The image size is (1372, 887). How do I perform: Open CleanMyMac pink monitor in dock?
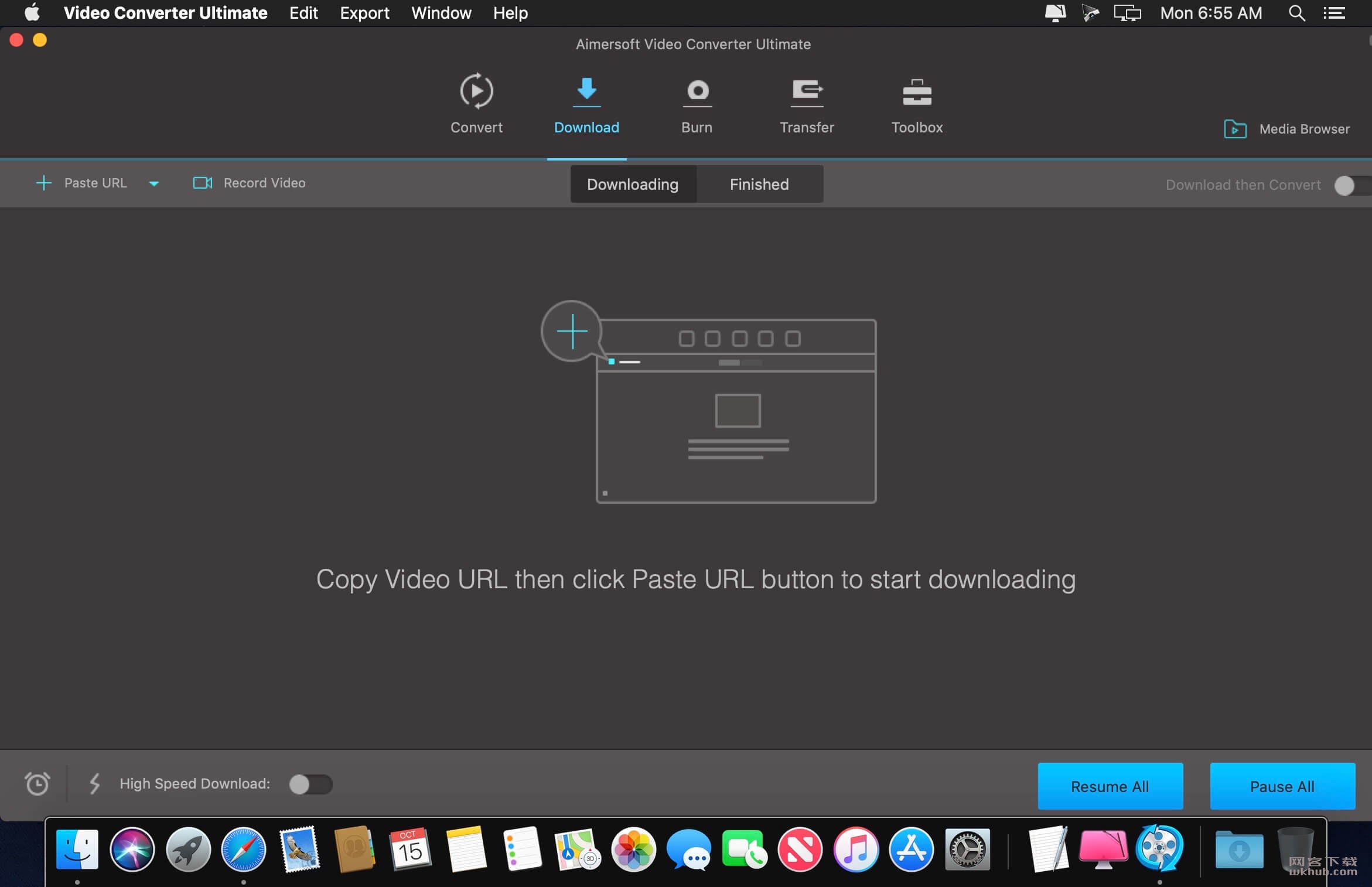coord(1104,849)
